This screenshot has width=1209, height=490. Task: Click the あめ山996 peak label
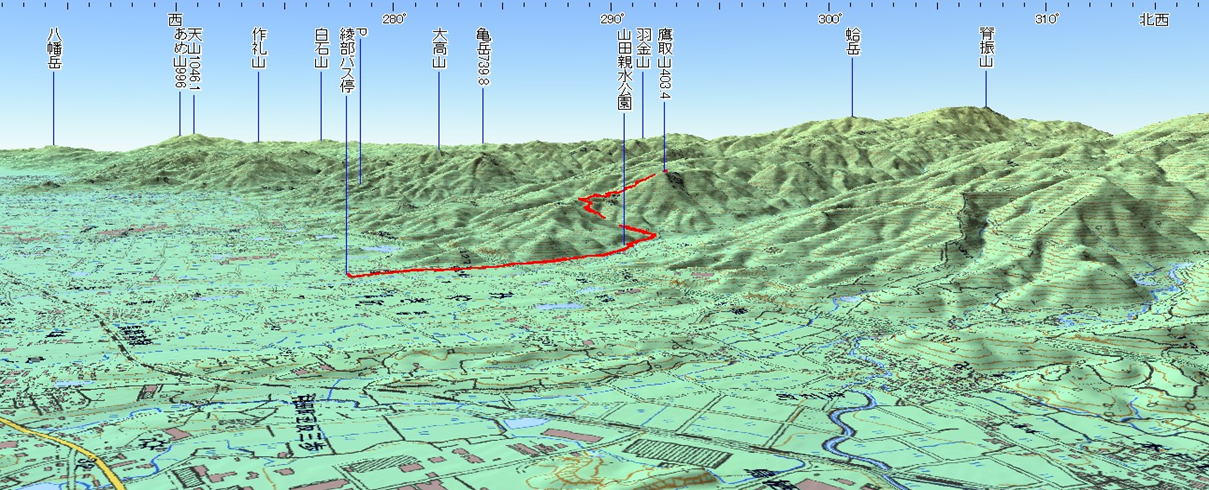point(180,62)
